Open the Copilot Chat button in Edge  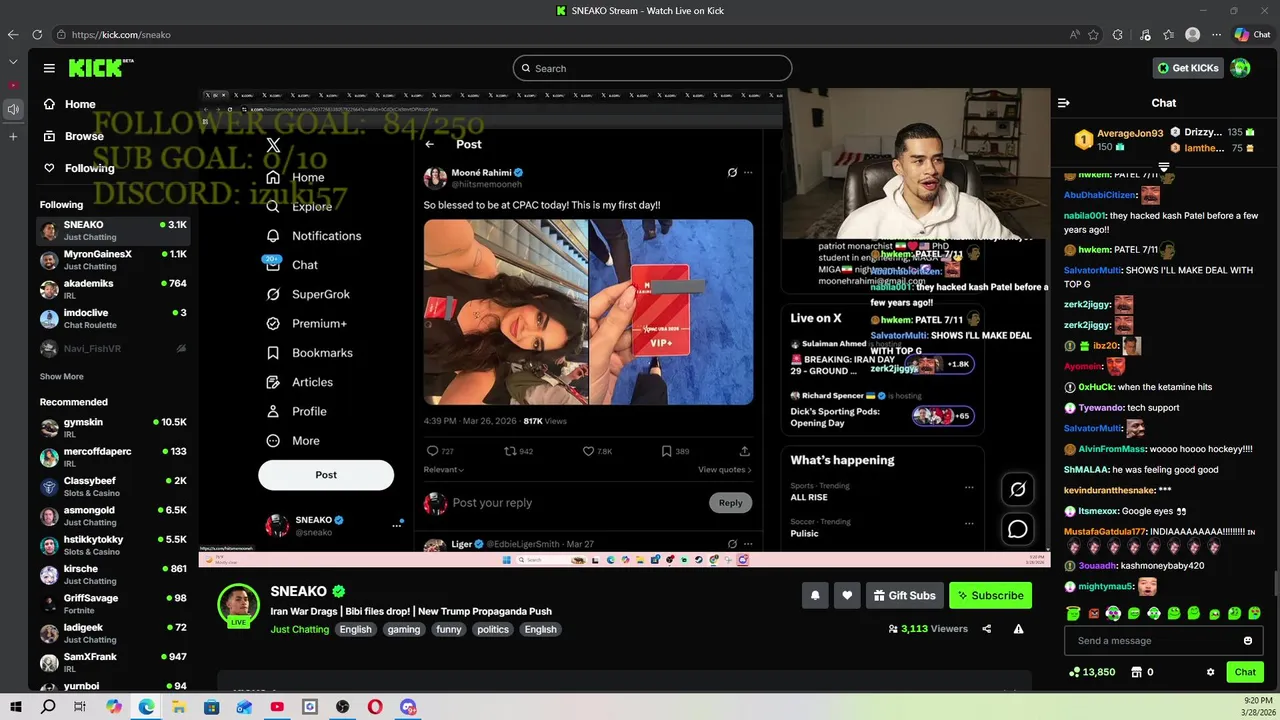(1252, 34)
